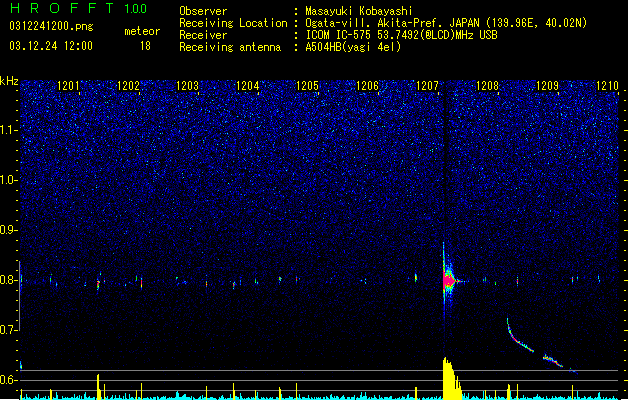Click the large yellow power peak
Screen dimensions: 629x400
click(x=451, y=378)
